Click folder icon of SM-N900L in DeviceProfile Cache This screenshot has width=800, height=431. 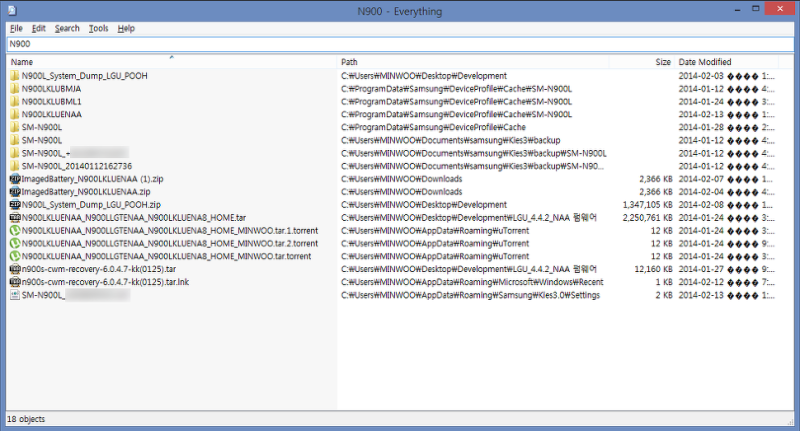pos(15,128)
